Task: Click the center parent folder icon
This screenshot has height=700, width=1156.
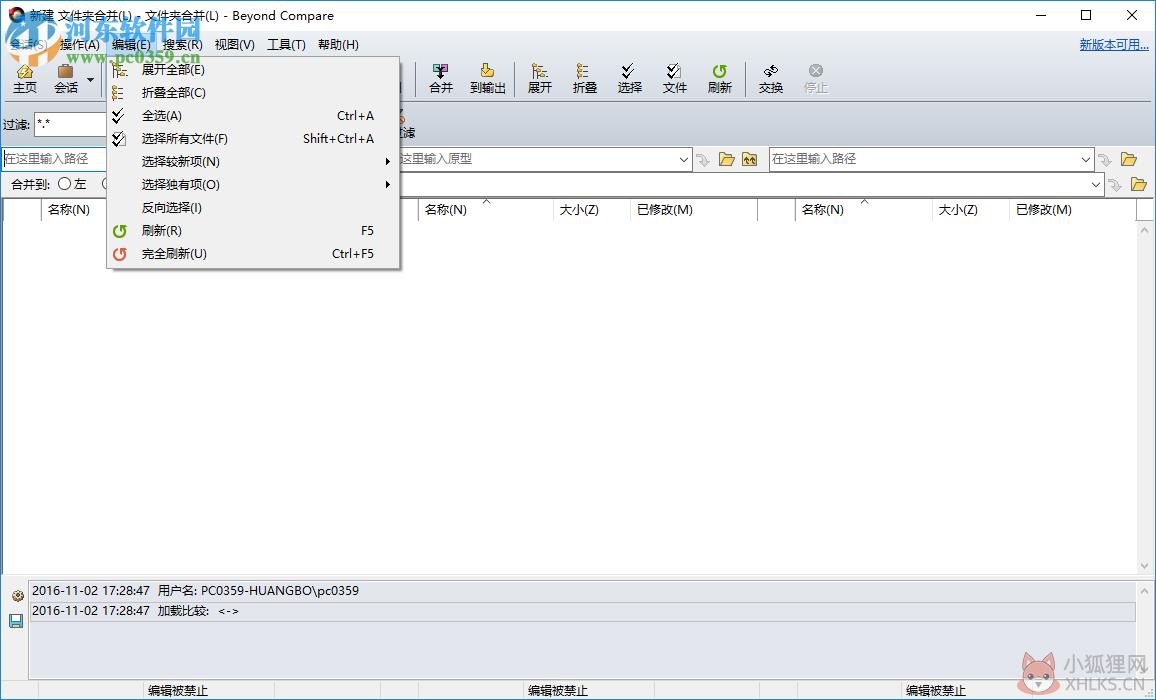Action: coord(750,159)
